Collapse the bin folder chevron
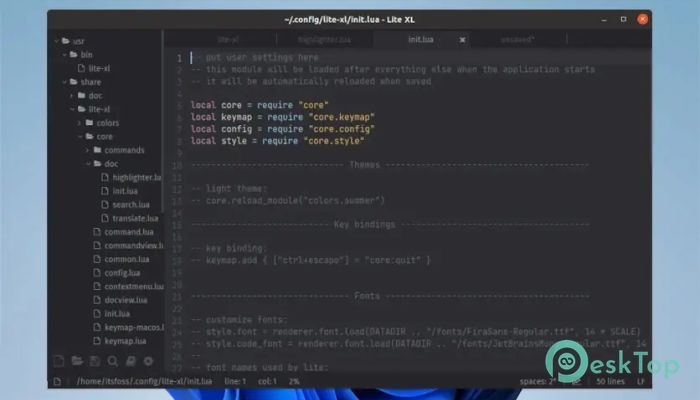This screenshot has height=400, width=700. tap(65, 54)
